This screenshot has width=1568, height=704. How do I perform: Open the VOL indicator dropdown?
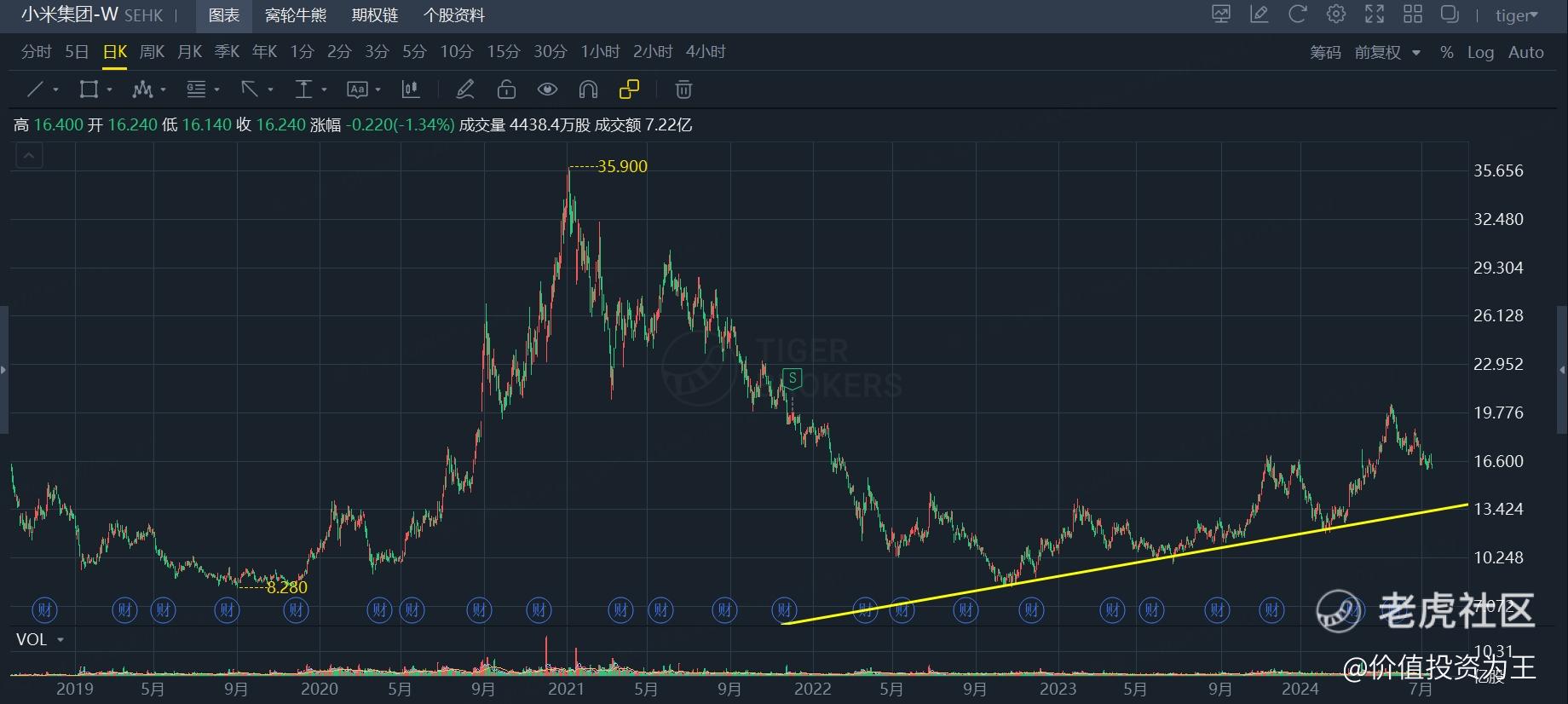(61, 639)
